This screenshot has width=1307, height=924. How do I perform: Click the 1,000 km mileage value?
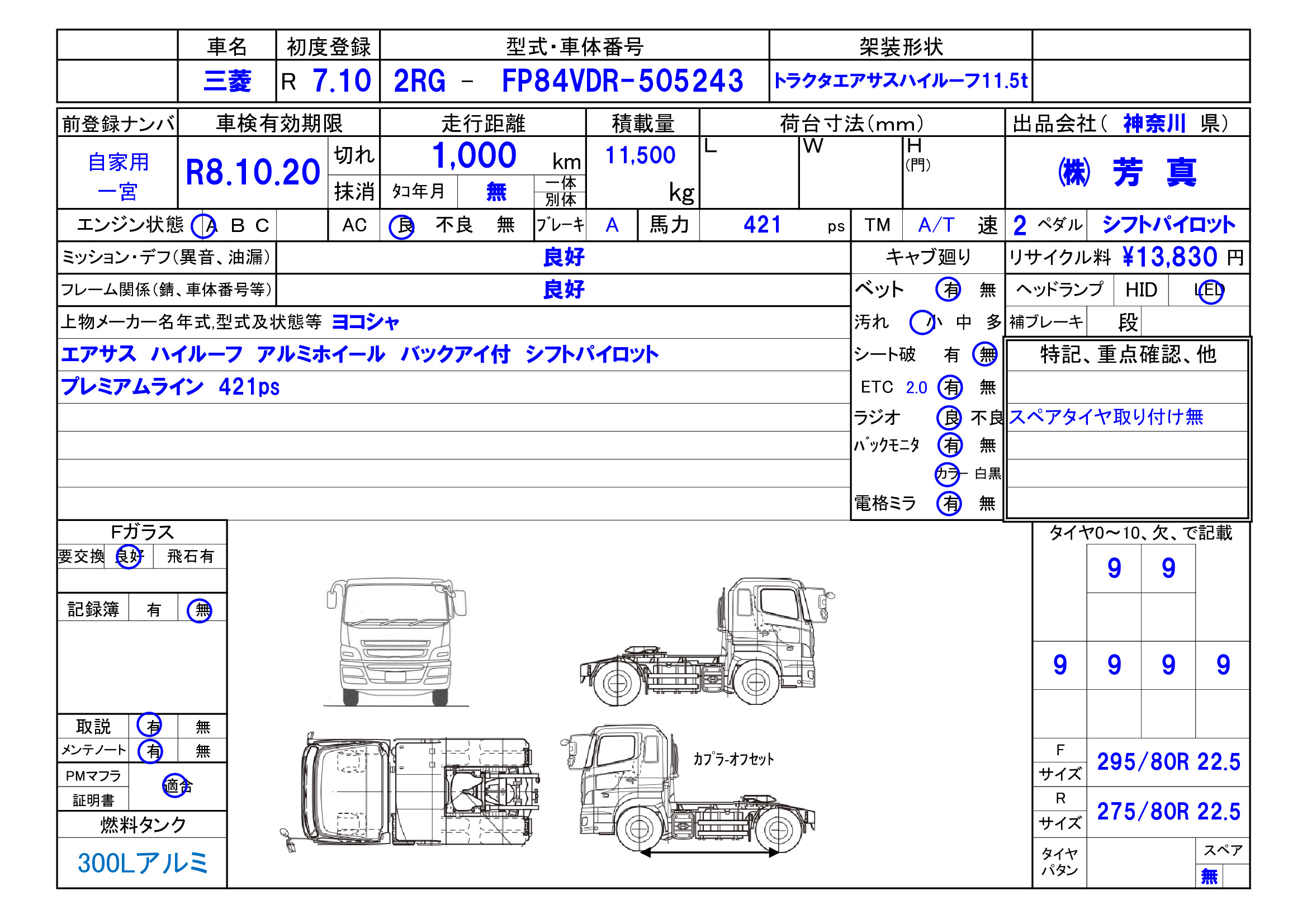473,155
